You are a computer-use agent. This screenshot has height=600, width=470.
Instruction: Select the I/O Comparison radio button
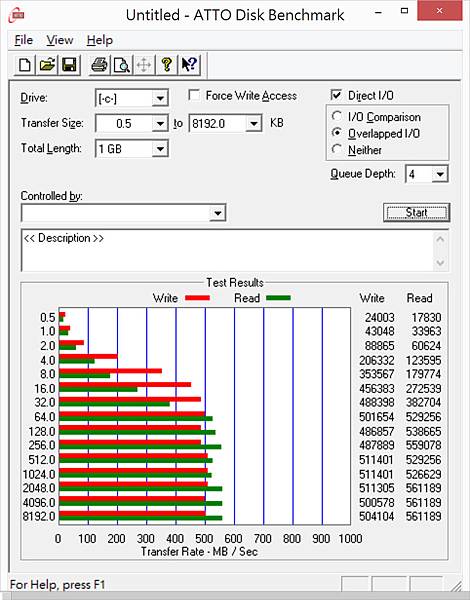tap(336, 116)
